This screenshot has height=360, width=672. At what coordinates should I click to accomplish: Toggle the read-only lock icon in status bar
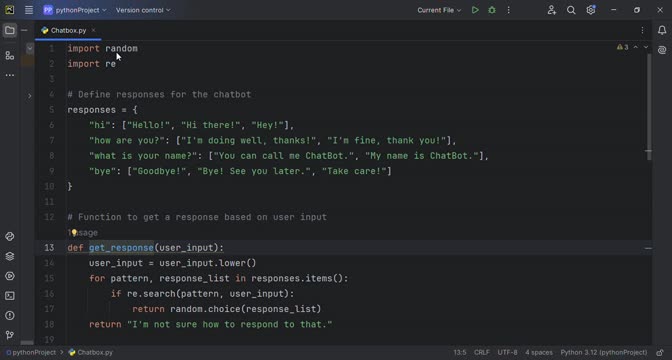click(x=660, y=352)
